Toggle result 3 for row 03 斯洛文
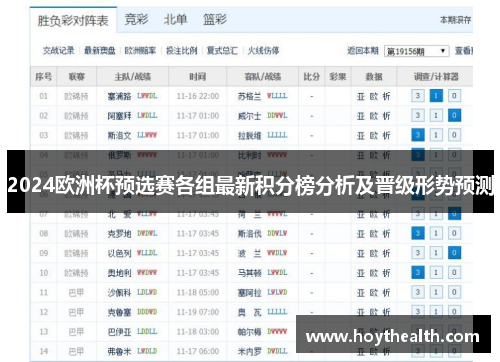Image resolution: width=500 pixels, height=362 pixels. pos(418,135)
